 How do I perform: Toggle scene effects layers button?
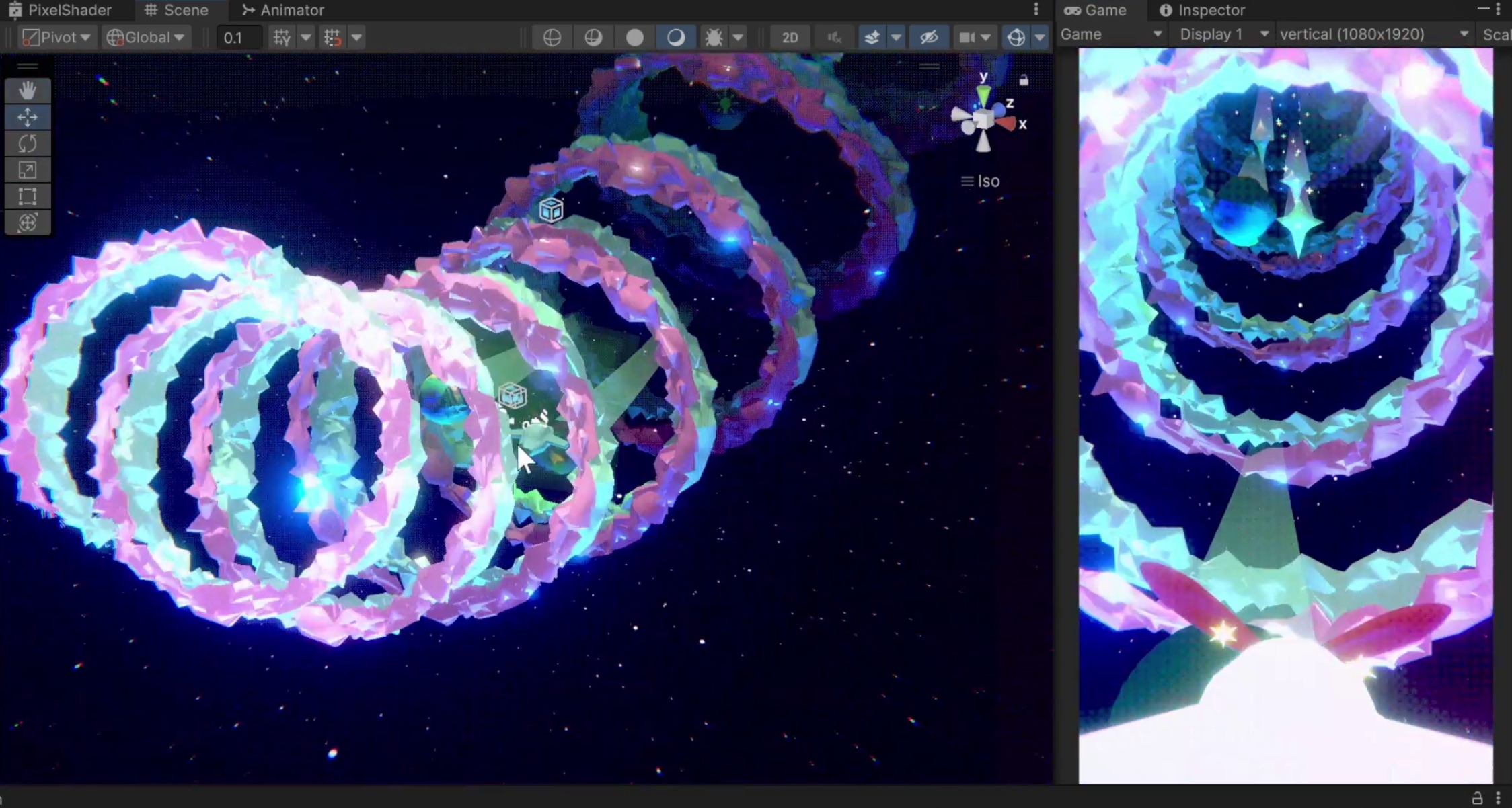(x=872, y=37)
